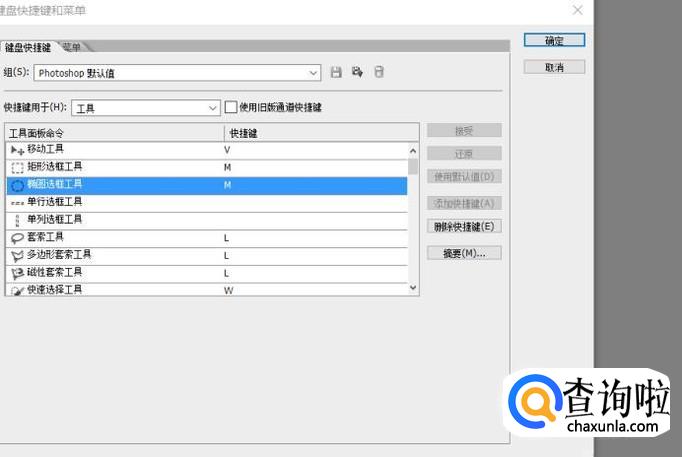Viewport: 682px width, 457px height.
Task: Click the Lasso tool icon
Action: point(17,238)
